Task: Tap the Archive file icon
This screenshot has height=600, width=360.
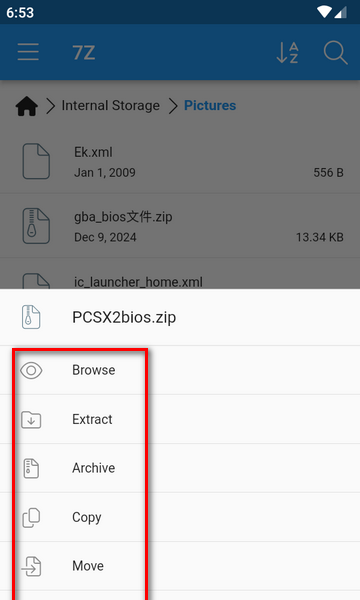Action: (31, 468)
